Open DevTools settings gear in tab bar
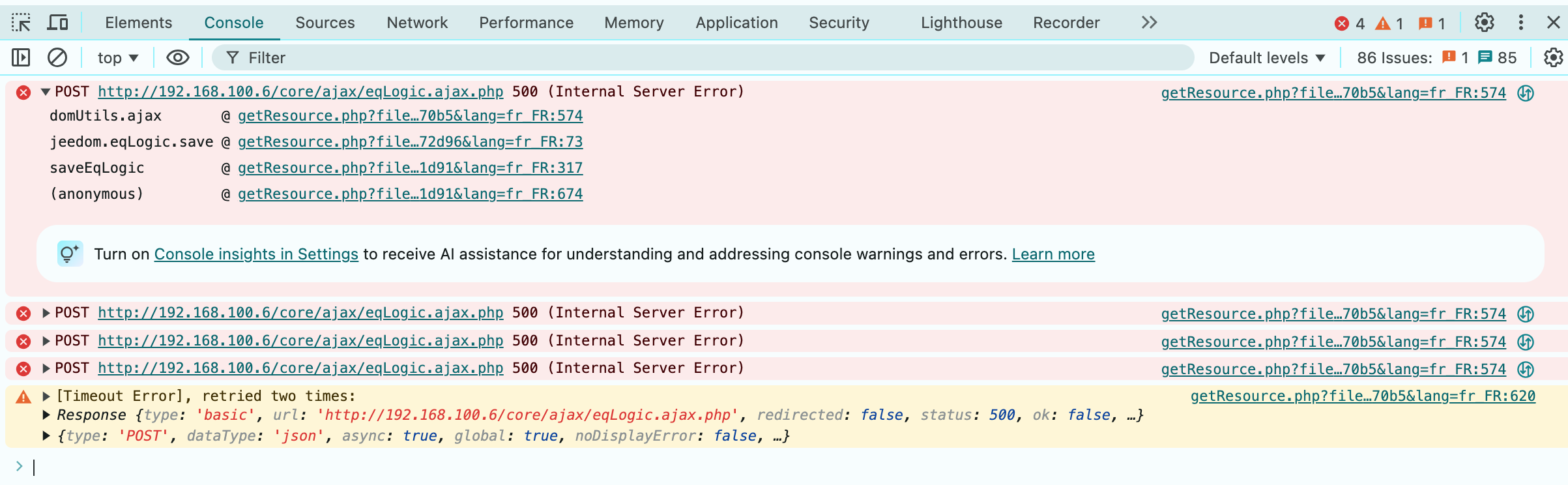This screenshot has width=1568, height=485. click(1484, 23)
